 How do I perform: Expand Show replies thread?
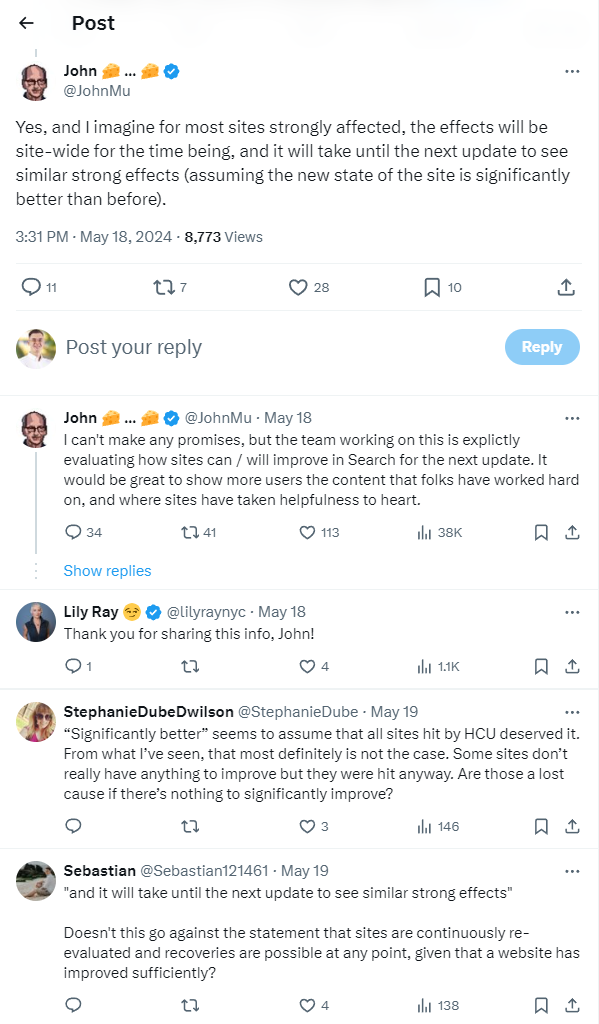pos(107,571)
